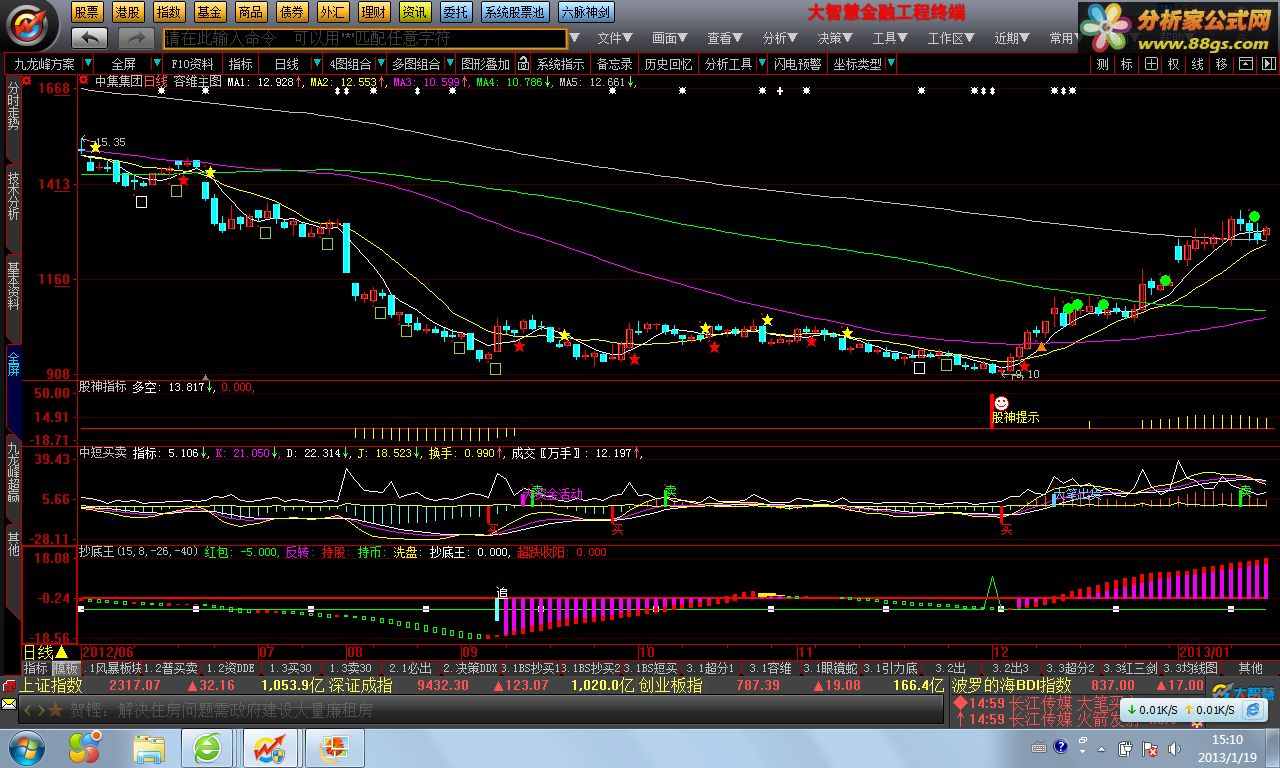Click the 权 adjustment icon

click(1174, 64)
